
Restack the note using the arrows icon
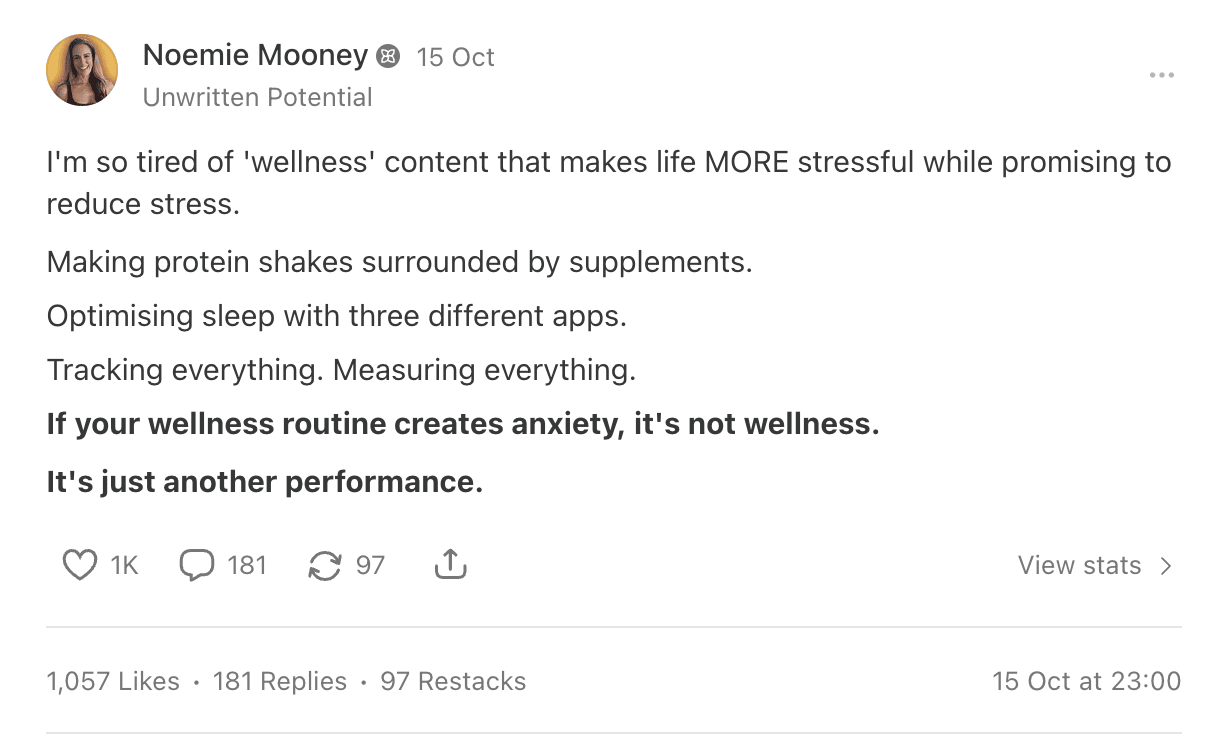(324, 566)
